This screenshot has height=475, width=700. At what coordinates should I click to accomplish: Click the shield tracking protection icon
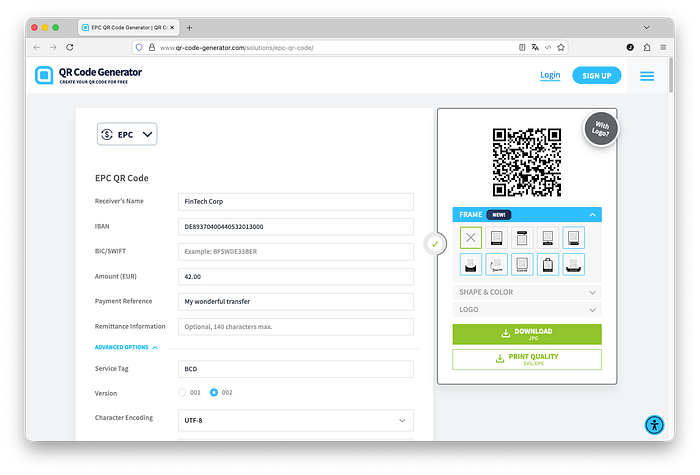[x=139, y=47]
